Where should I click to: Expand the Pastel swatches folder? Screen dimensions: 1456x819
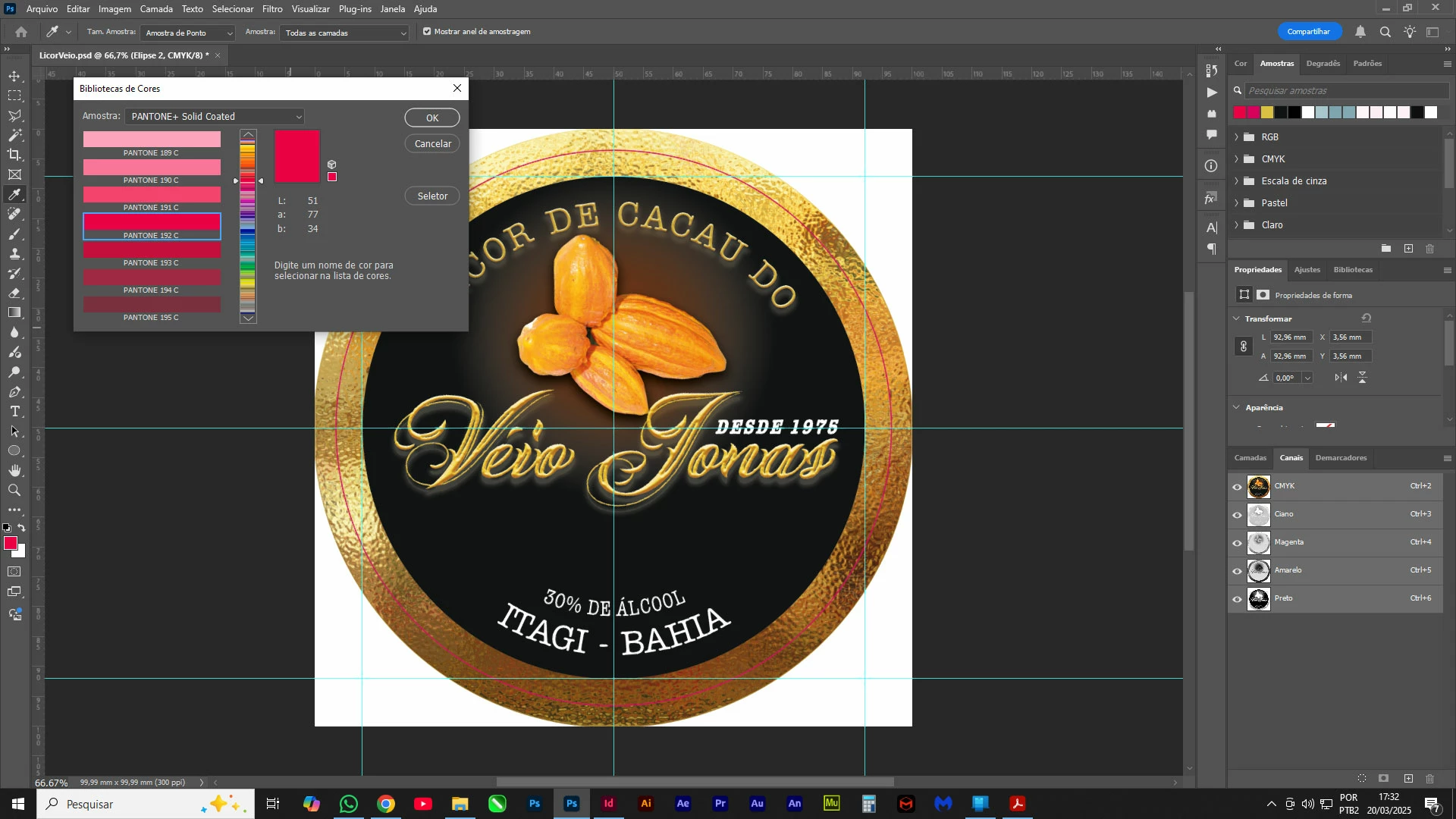(1237, 203)
